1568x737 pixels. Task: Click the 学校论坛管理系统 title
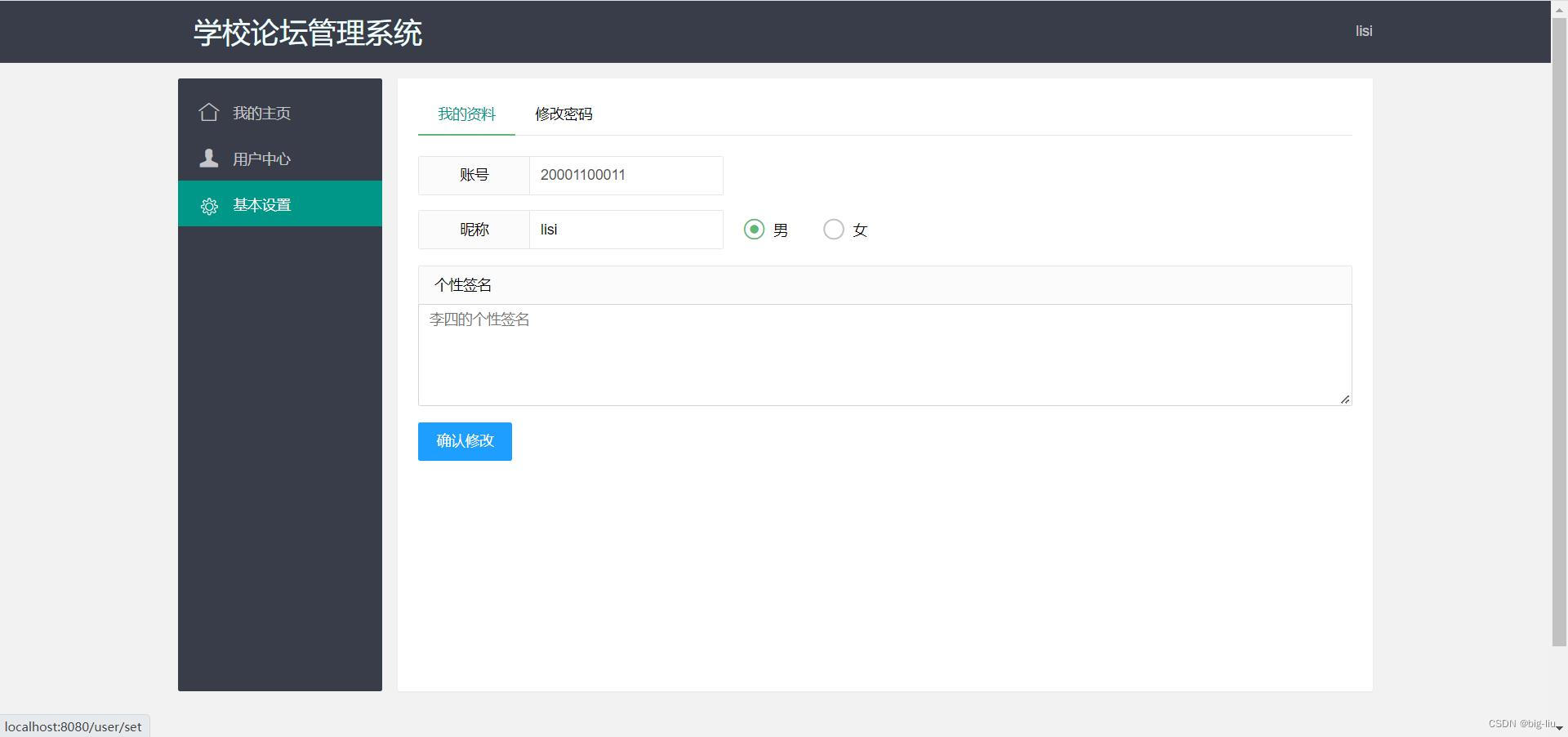click(x=307, y=33)
